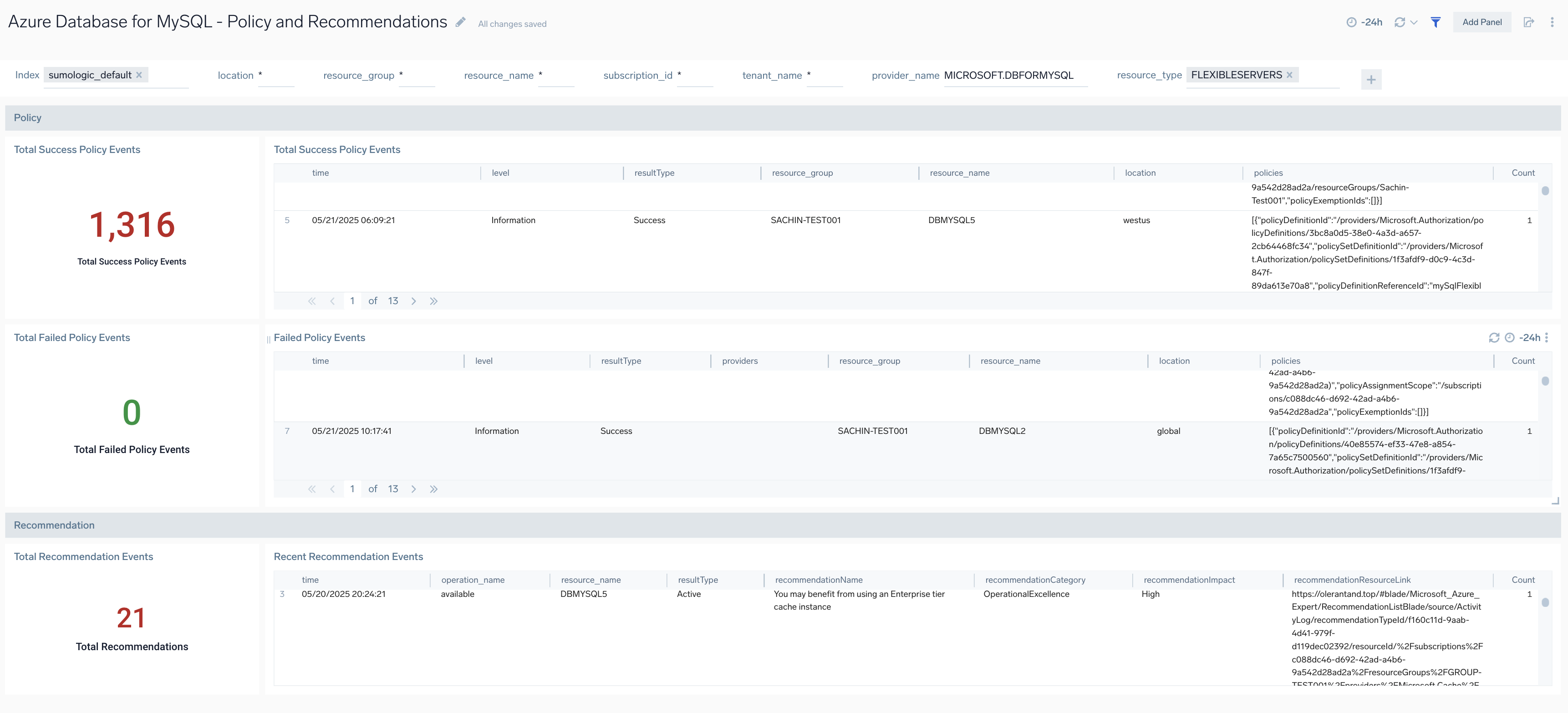Click page number field in Success Policy table
This screenshot has width=1568, height=713.
[x=352, y=301]
